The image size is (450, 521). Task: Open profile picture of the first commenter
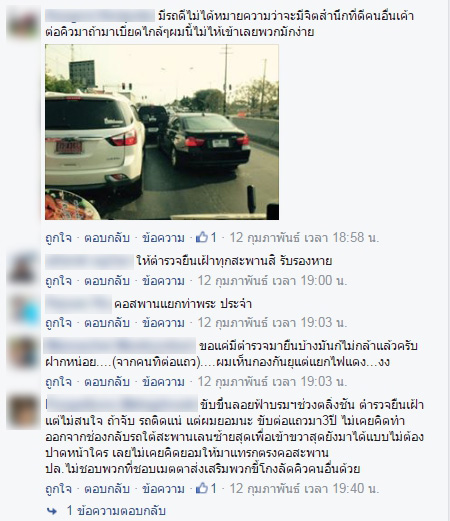click(x=23, y=24)
